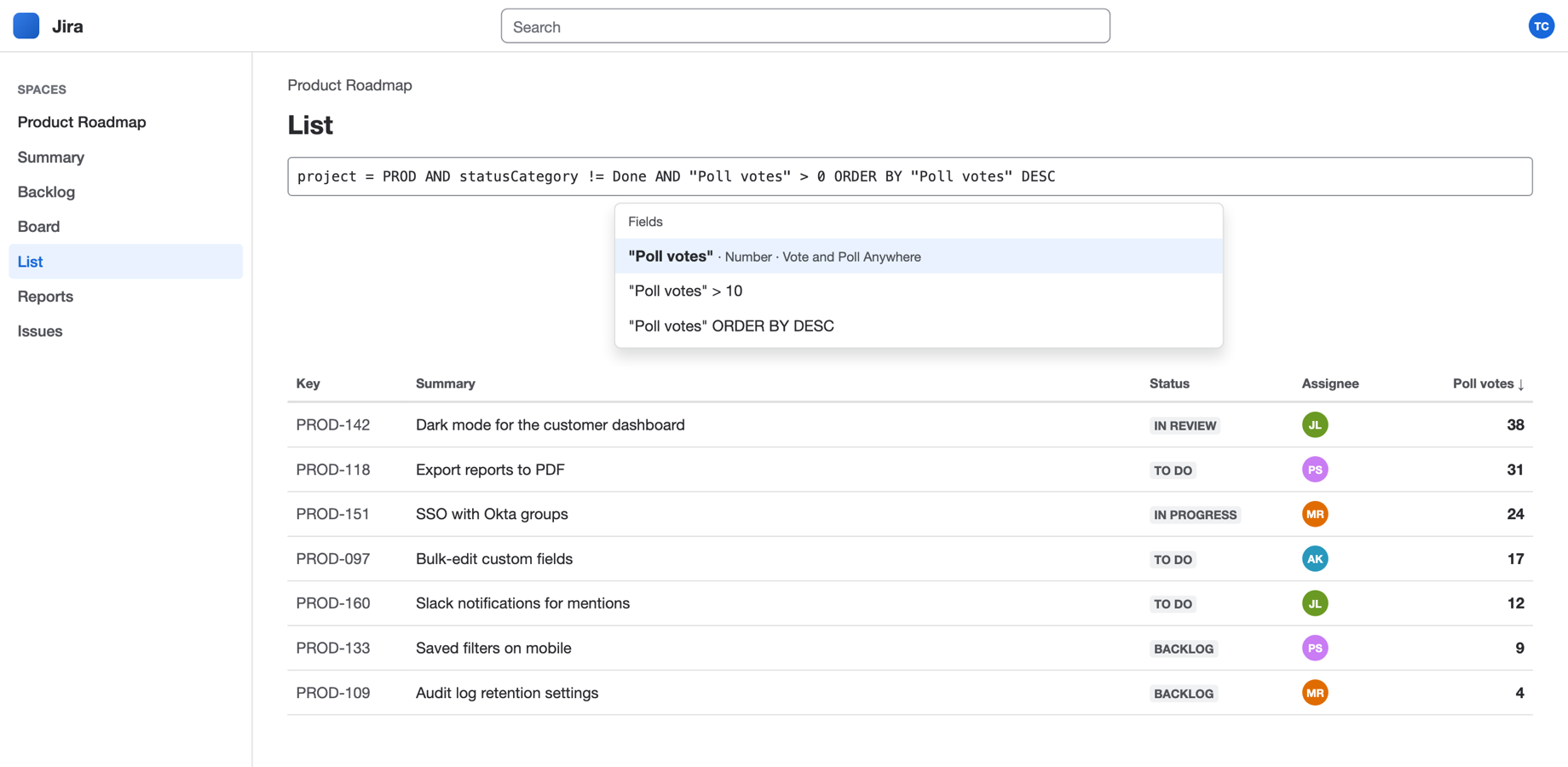Screen dimensions: 1568x767
Task: Choose the "Poll votes" Number field suggestion
Action: pos(919,257)
